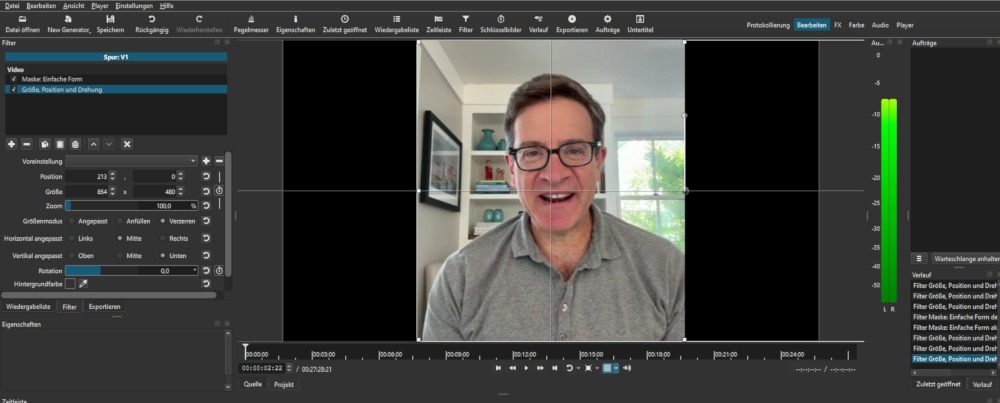Open the Schlüsselbilder keyframes panel

[500, 23]
